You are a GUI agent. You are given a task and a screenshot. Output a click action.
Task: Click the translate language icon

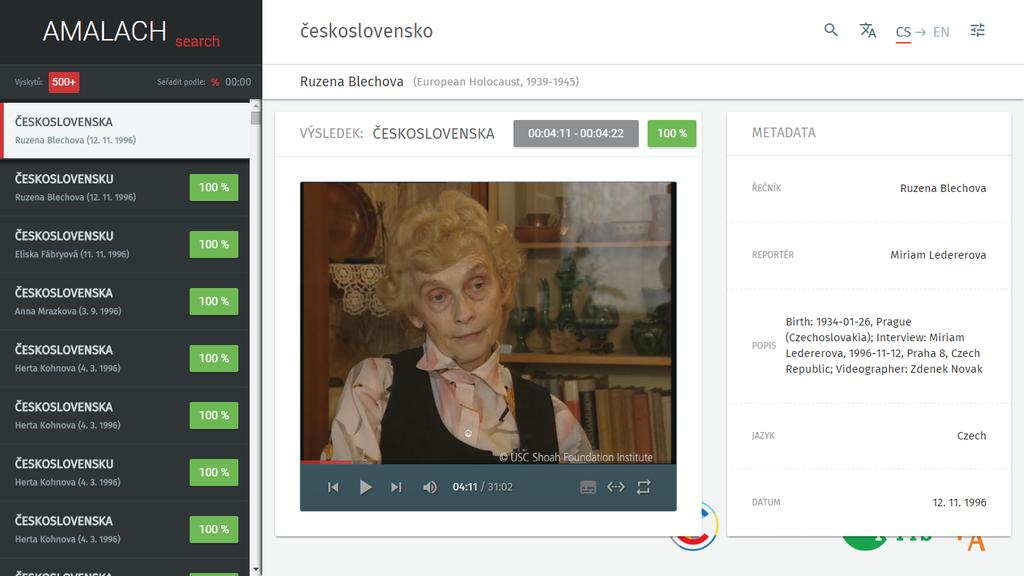(867, 30)
